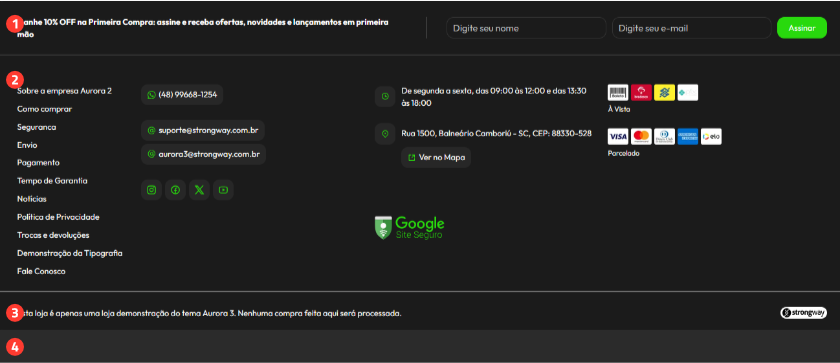Click the À Vista label
The width and height of the screenshot is (840, 363).
[x=619, y=109]
